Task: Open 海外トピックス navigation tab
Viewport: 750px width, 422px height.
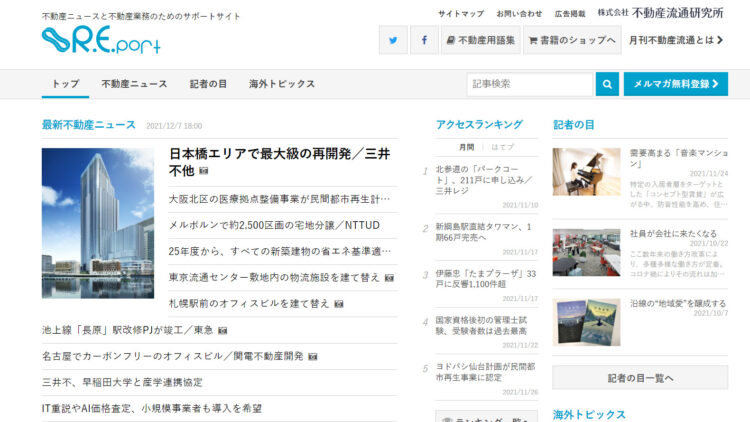Action: [282, 84]
